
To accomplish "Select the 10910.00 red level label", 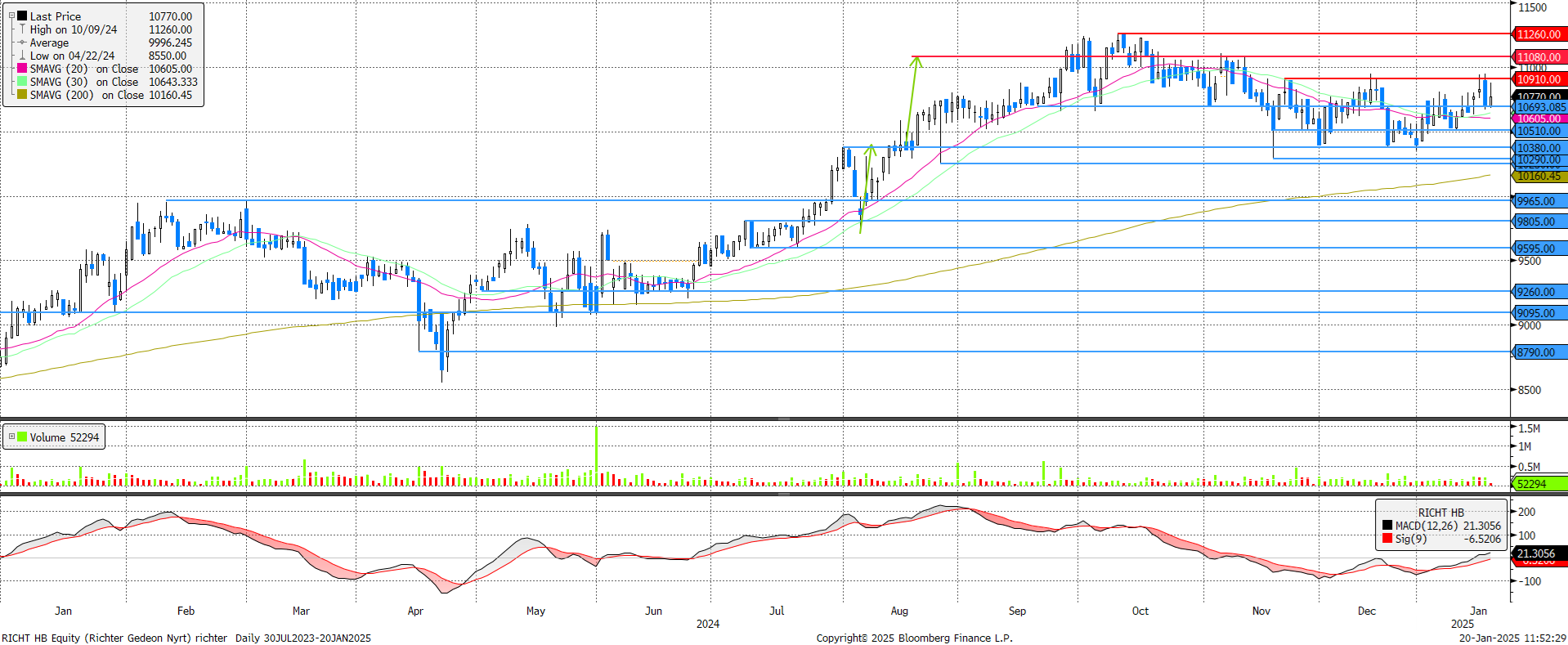I will 1539,79.
